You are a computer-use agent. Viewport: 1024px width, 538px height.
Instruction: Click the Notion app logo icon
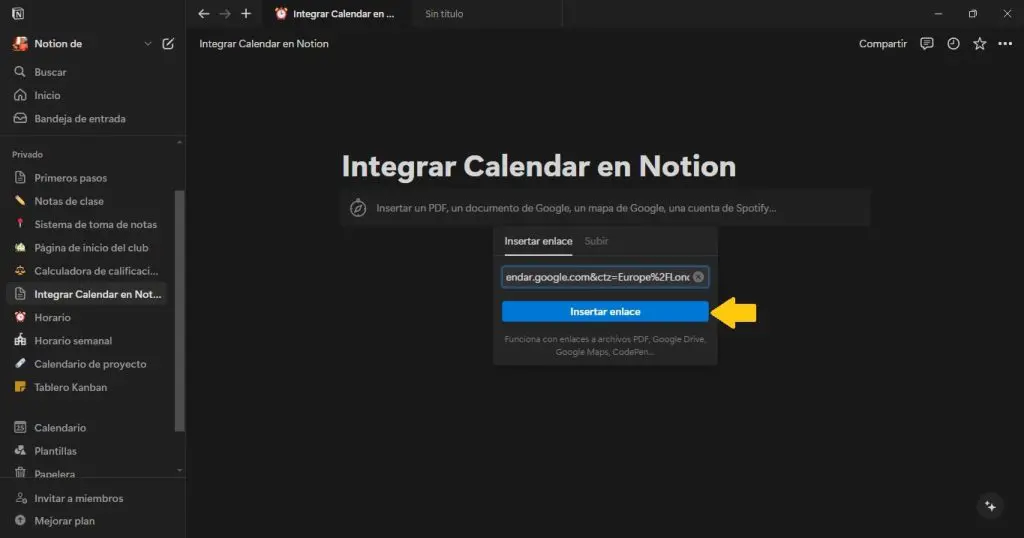pos(18,14)
